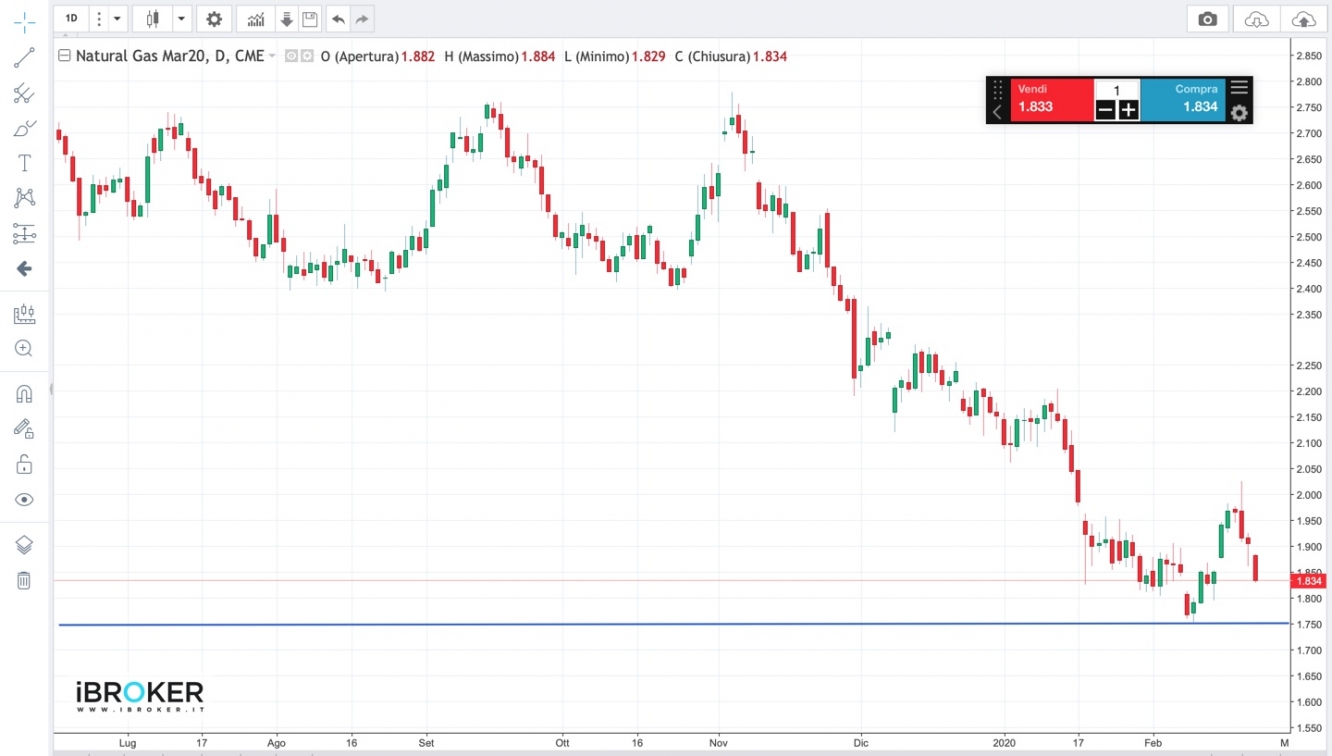Select the price range measure icon
The width and height of the screenshot is (1332, 756).
[24, 315]
